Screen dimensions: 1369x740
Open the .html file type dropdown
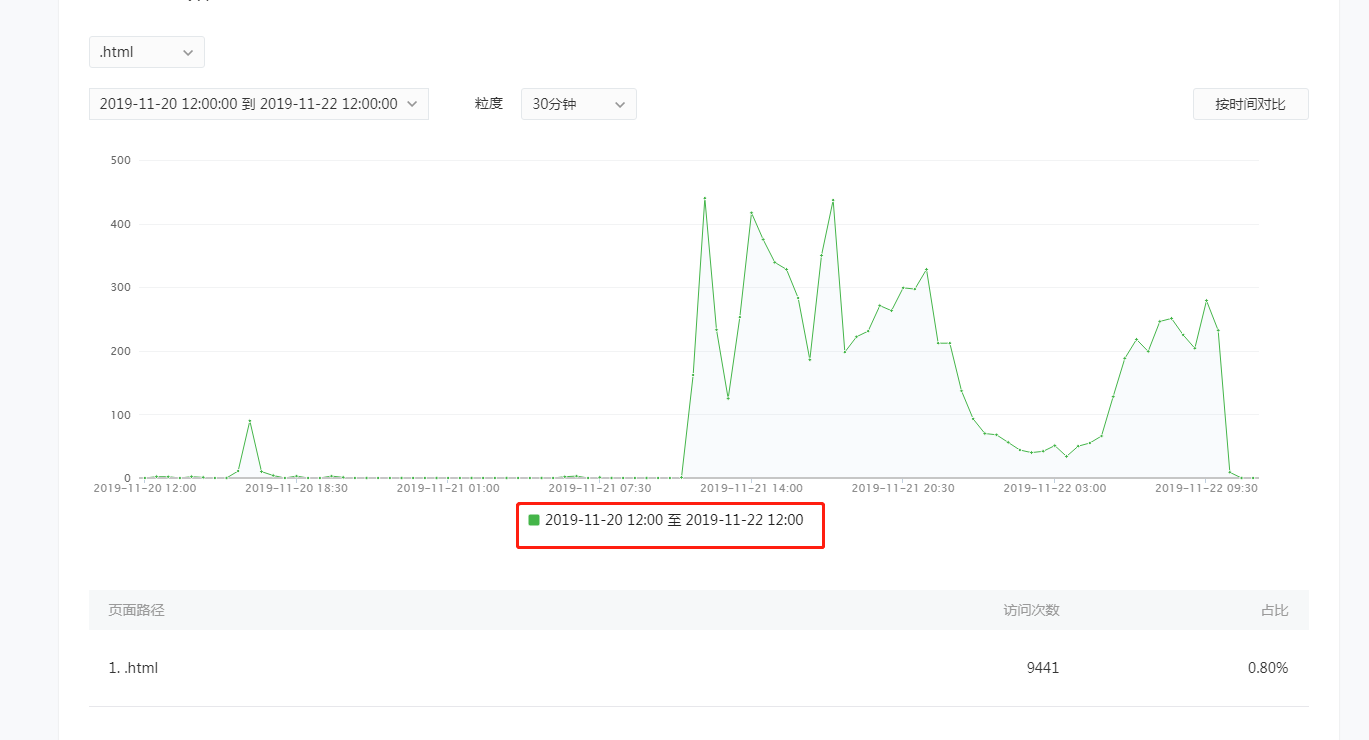pyautogui.click(x=147, y=52)
